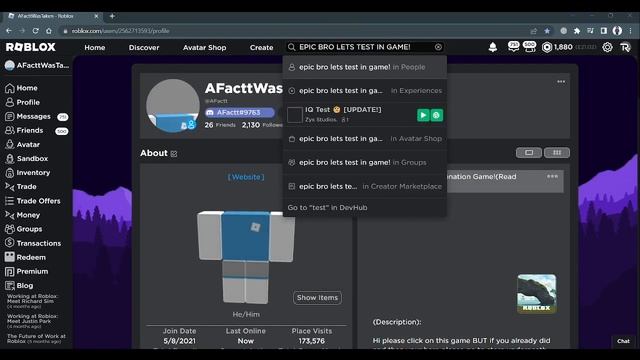Viewport: 640px width, 360px height.
Task: View the 26 Friends count
Action: click(x=220, y=125)
